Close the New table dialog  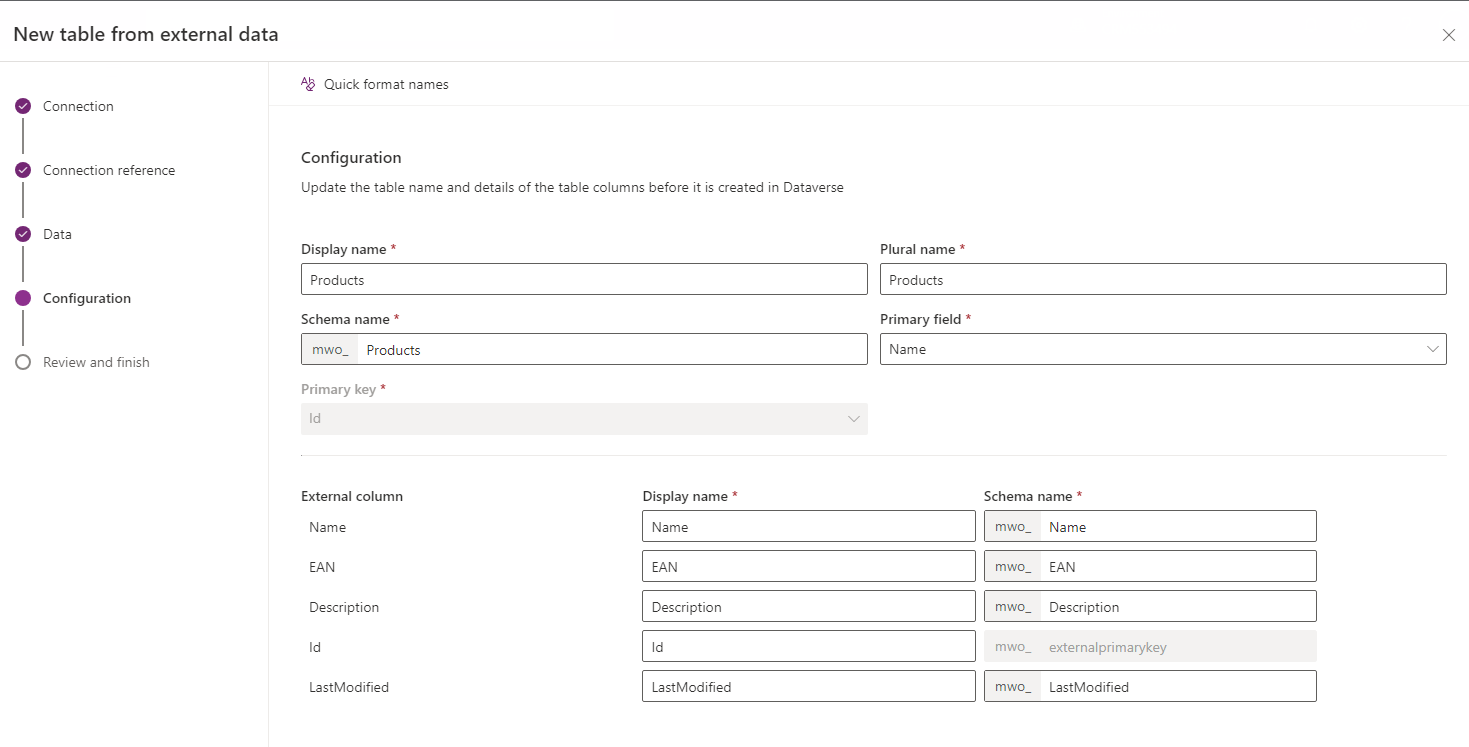(x=1448, y=35)
